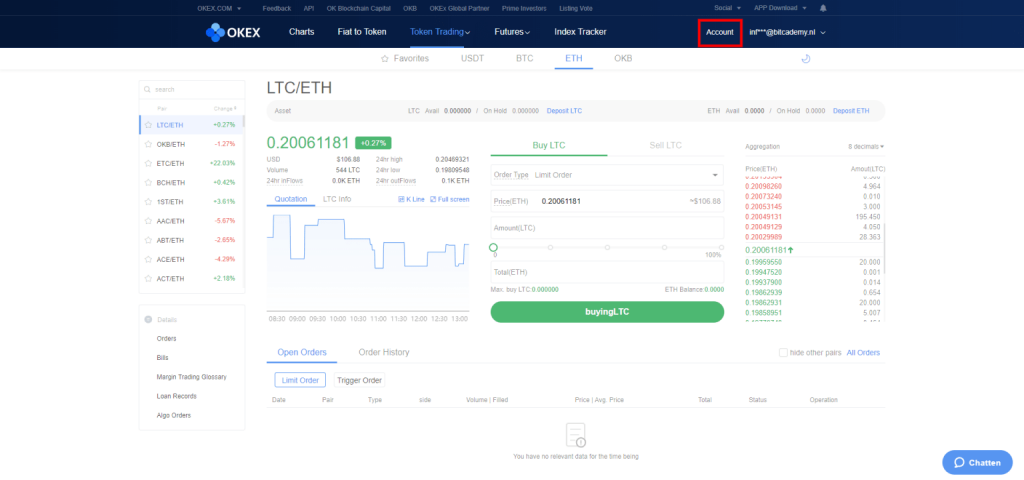Click the amount slider handle at 0
Screen dimensions: 1024x480
click(493, 248)
